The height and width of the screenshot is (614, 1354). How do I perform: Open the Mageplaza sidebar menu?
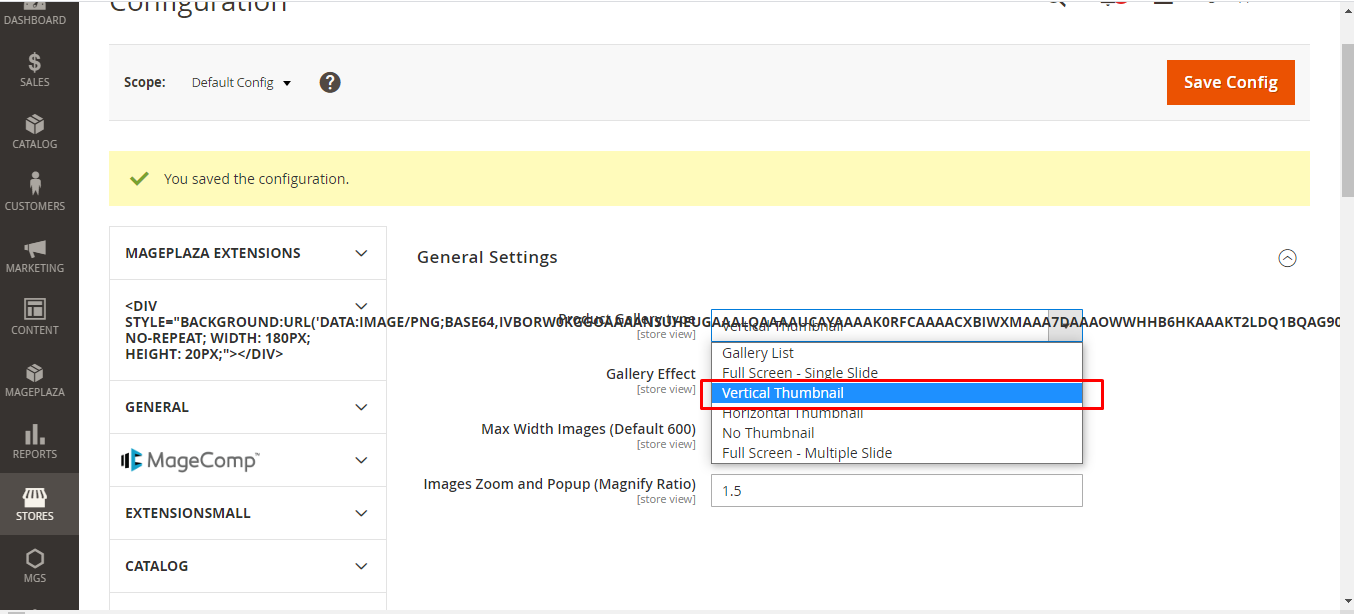[35, 380]
